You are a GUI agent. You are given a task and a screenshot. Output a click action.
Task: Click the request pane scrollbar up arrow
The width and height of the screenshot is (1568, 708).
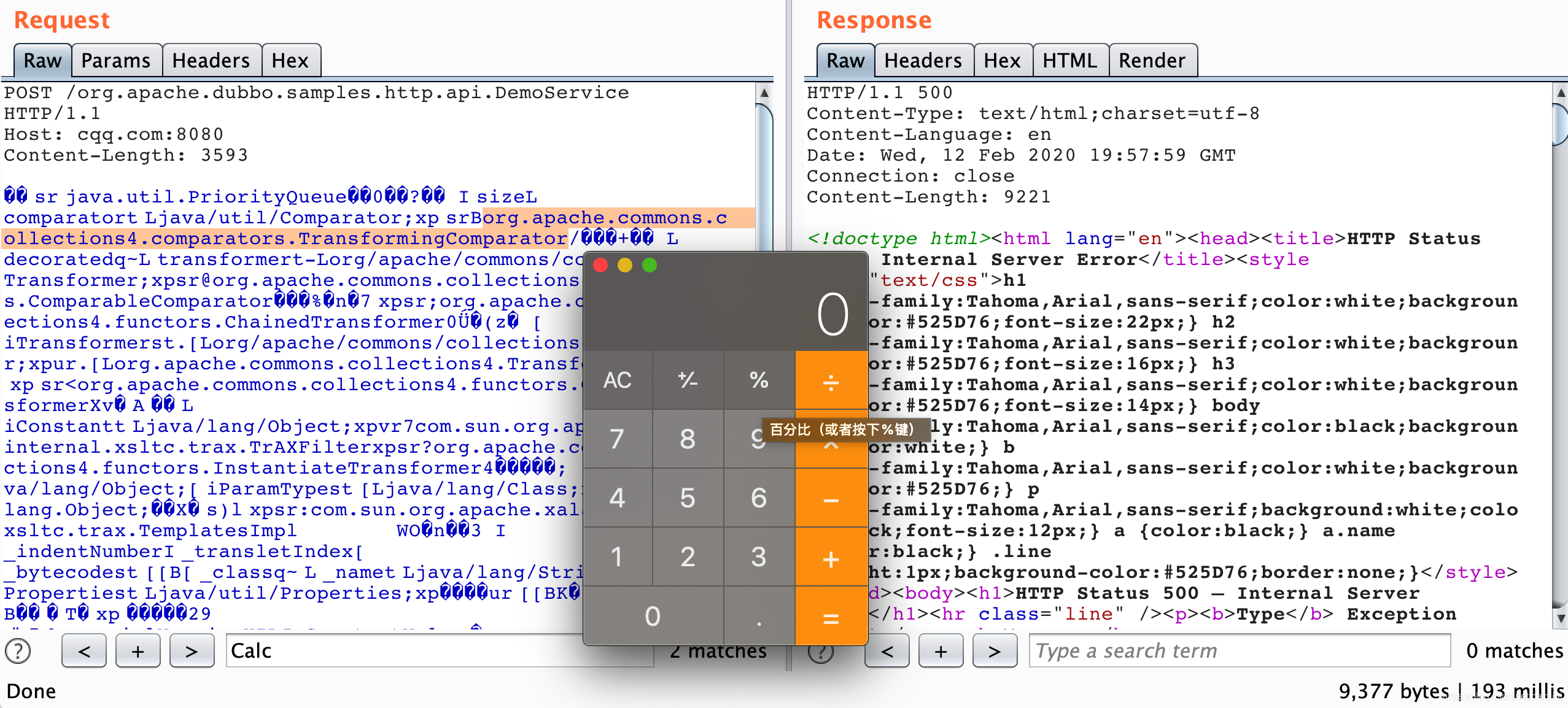764,93
